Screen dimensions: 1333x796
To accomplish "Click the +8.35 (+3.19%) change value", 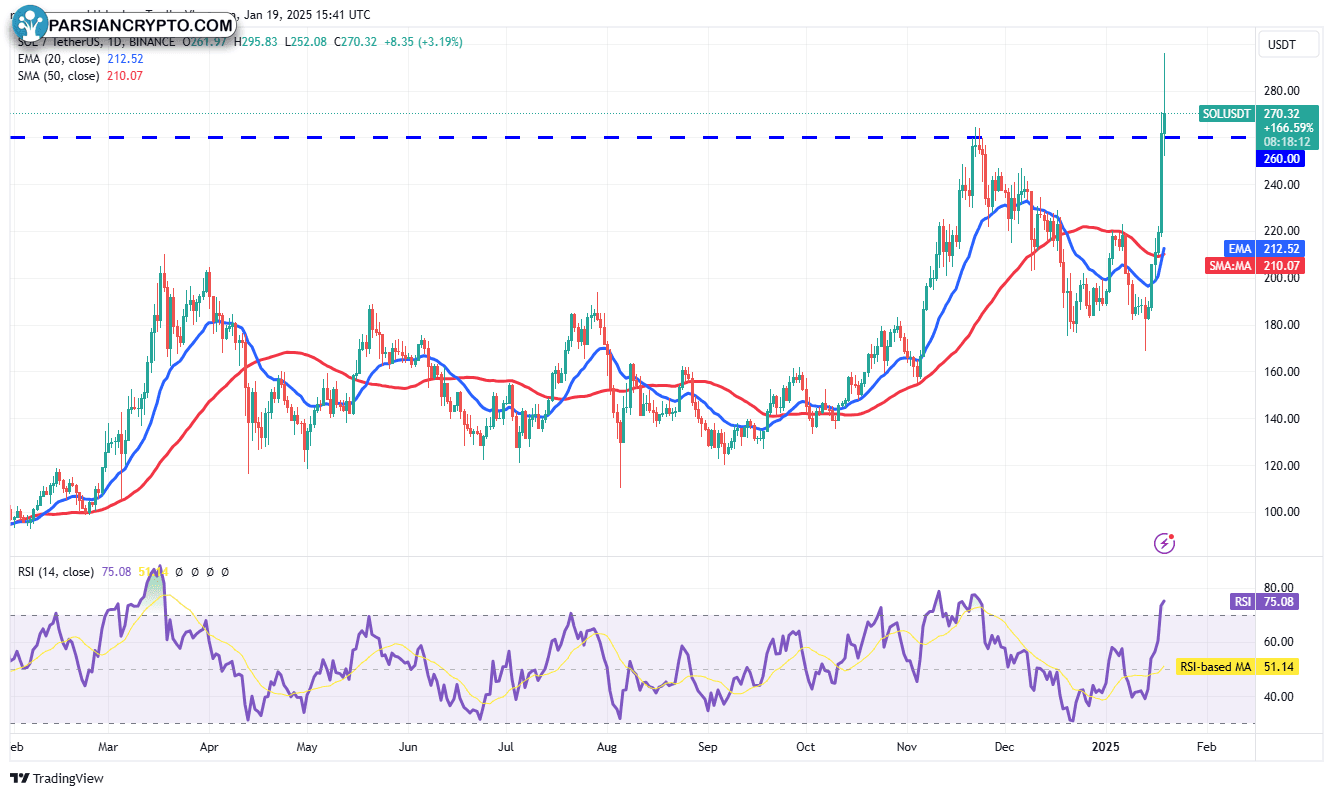I will 421,42.
